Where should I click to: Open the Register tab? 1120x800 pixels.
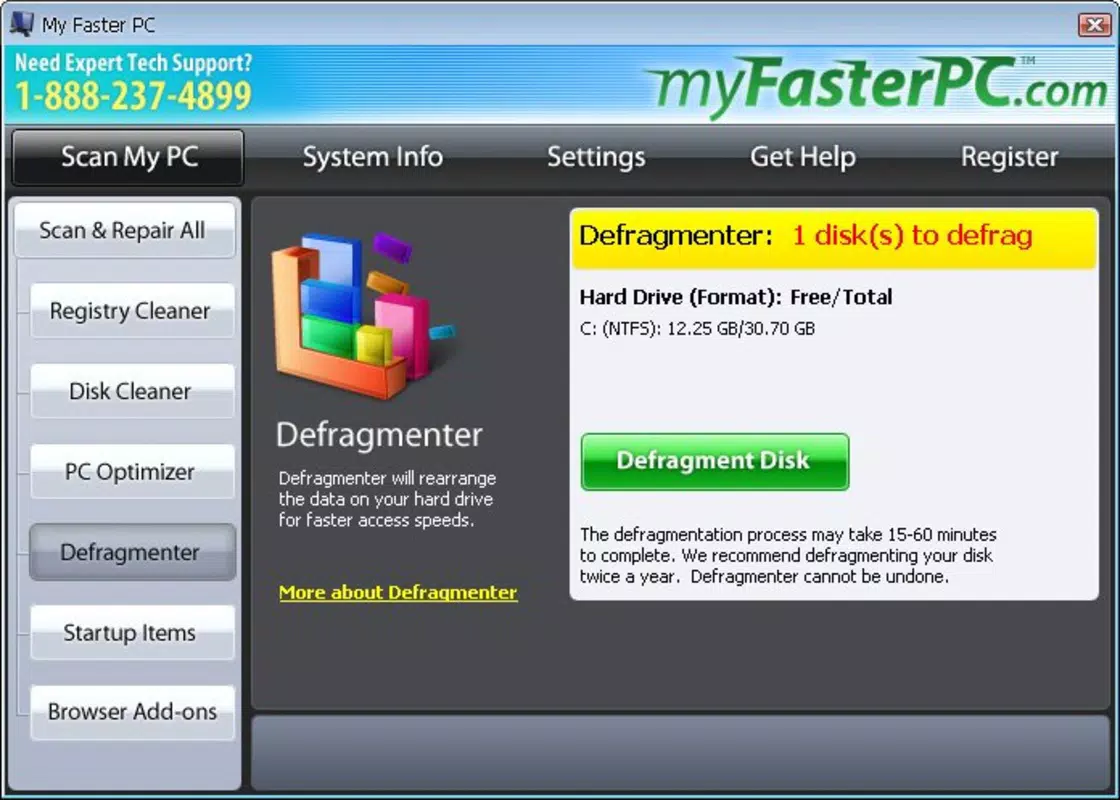[1009, 157]
